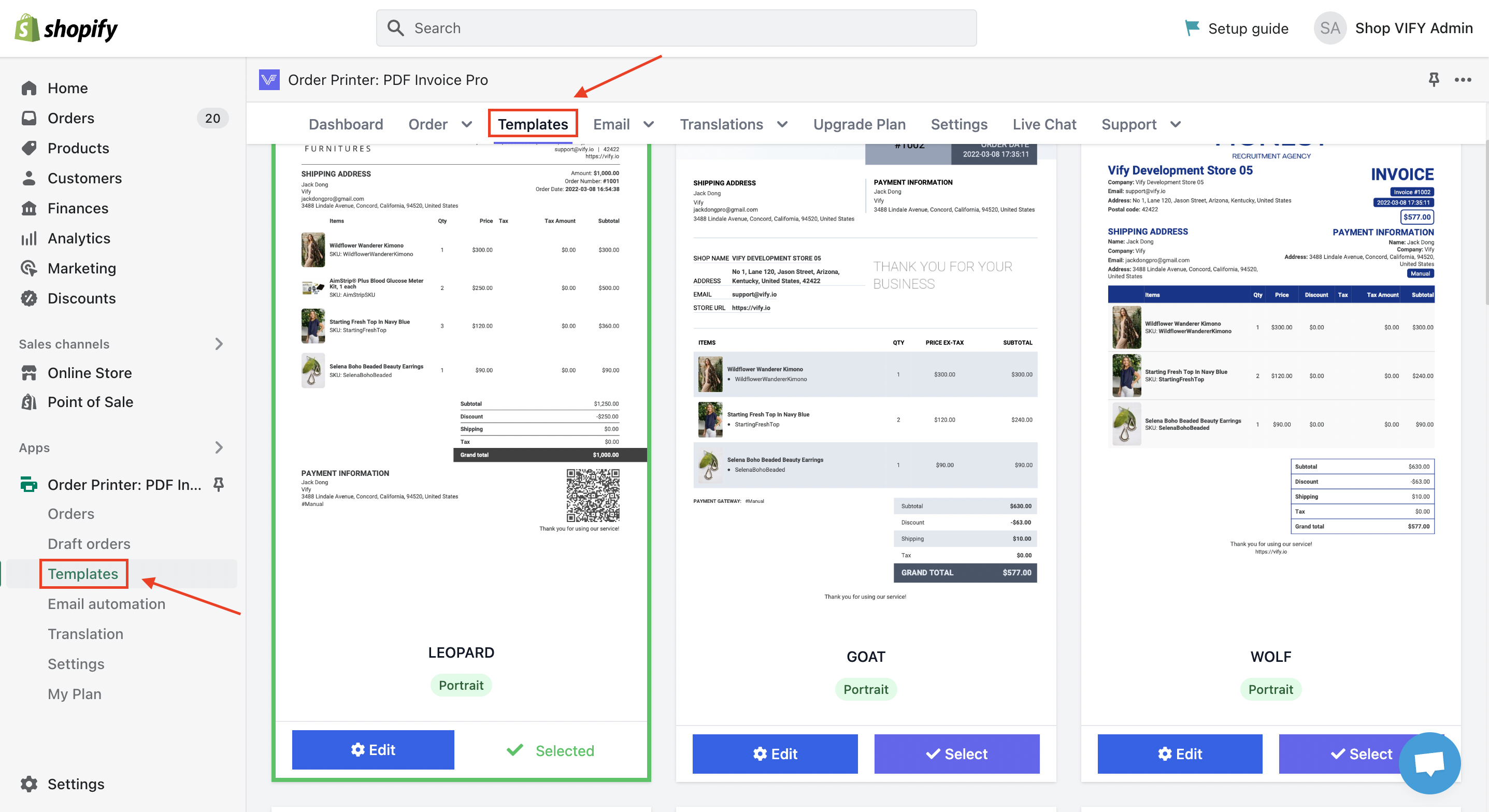The width and height of the screenshot is (1489, 812).
Task: Click the Analytics bar chart icon
Action: [x=29, y=238]
